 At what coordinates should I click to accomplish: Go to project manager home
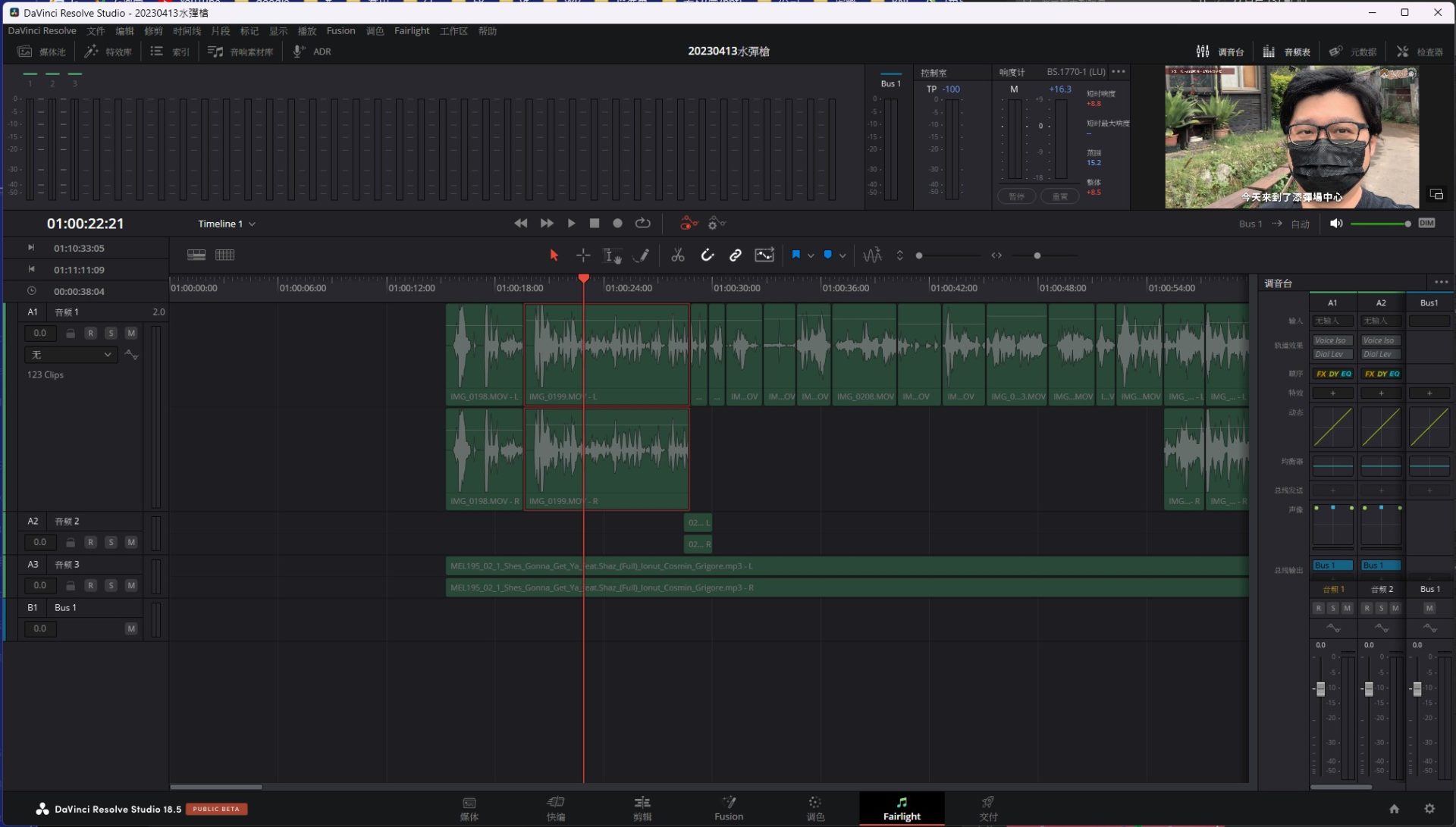tap(1394, 809)
